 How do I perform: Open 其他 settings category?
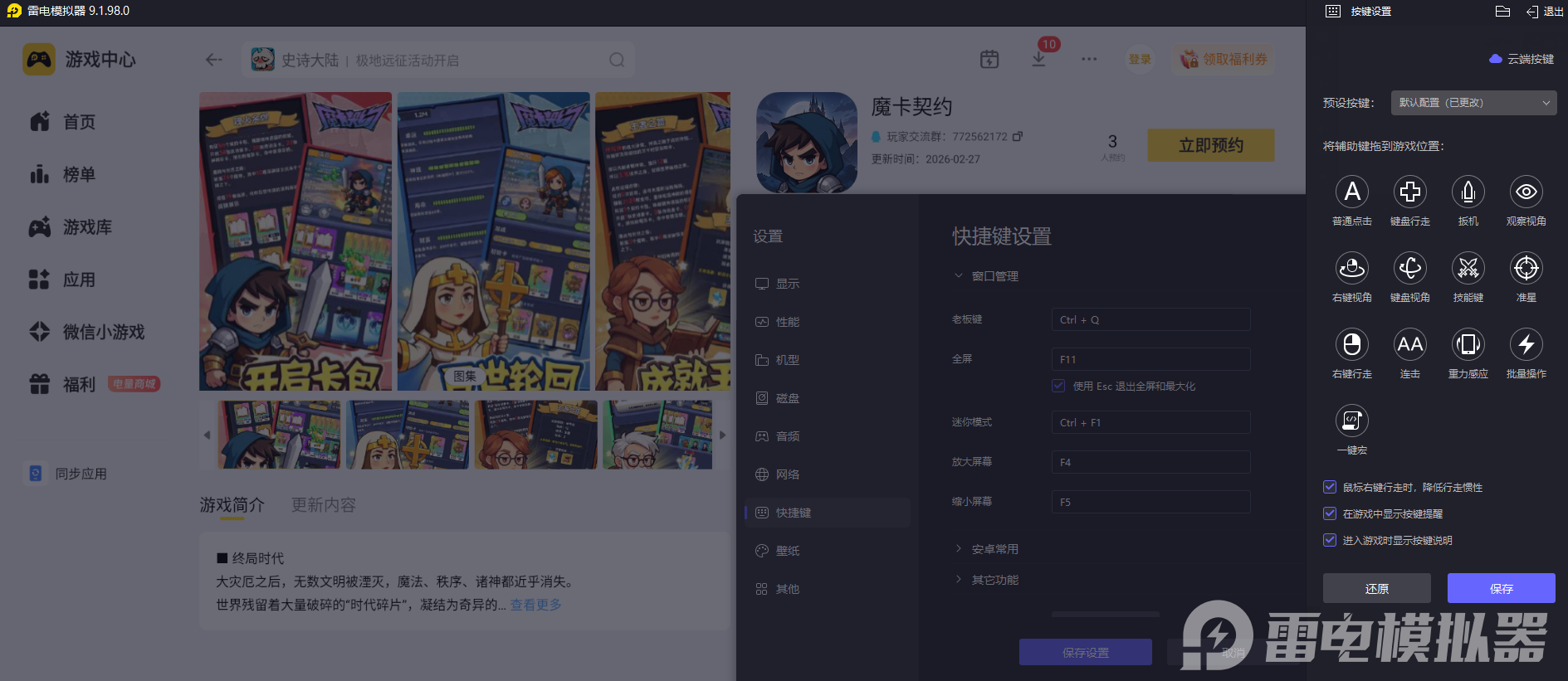[828, 589]
